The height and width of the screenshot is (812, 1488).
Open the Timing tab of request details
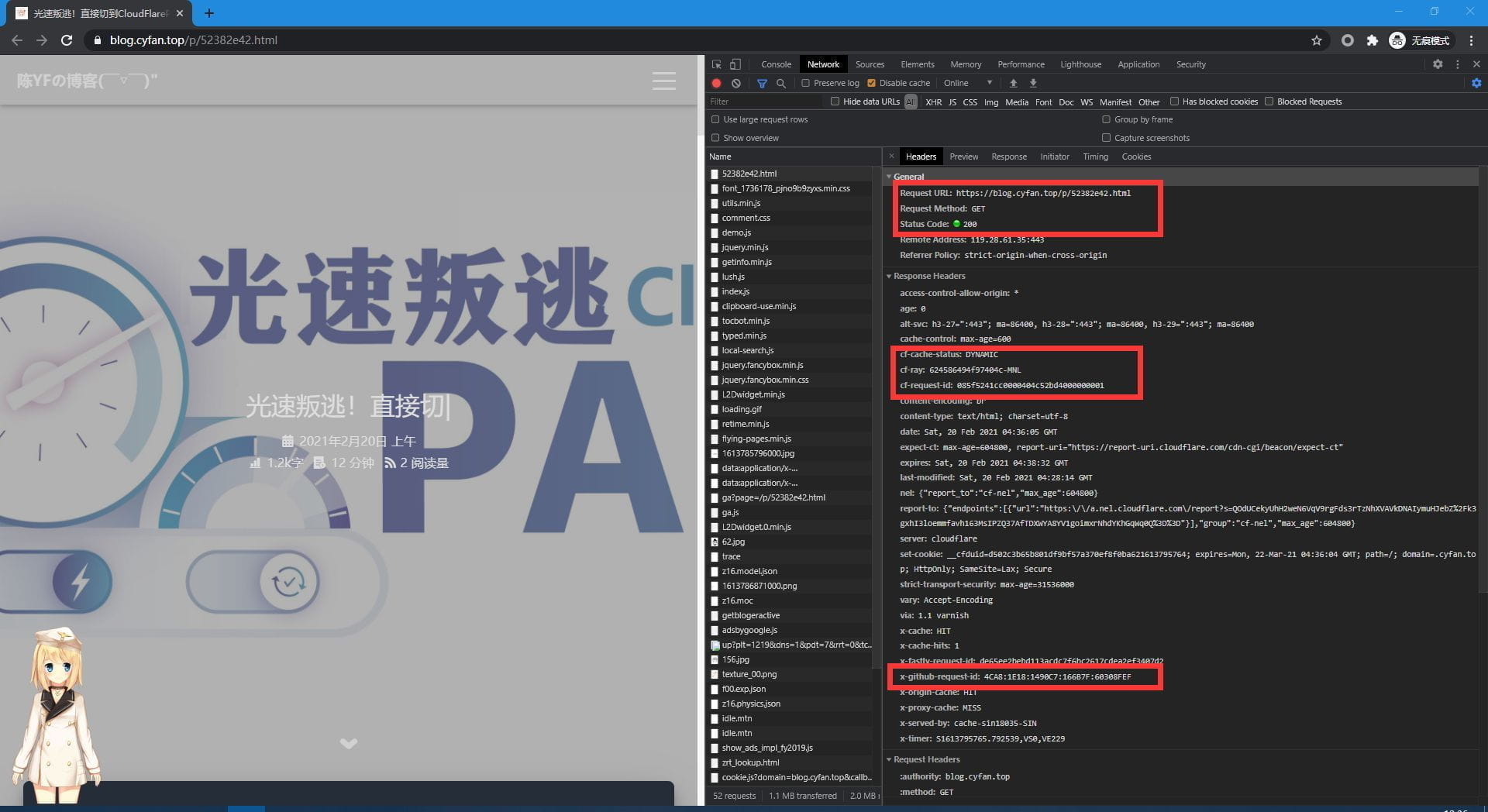tap(1095, 157)
